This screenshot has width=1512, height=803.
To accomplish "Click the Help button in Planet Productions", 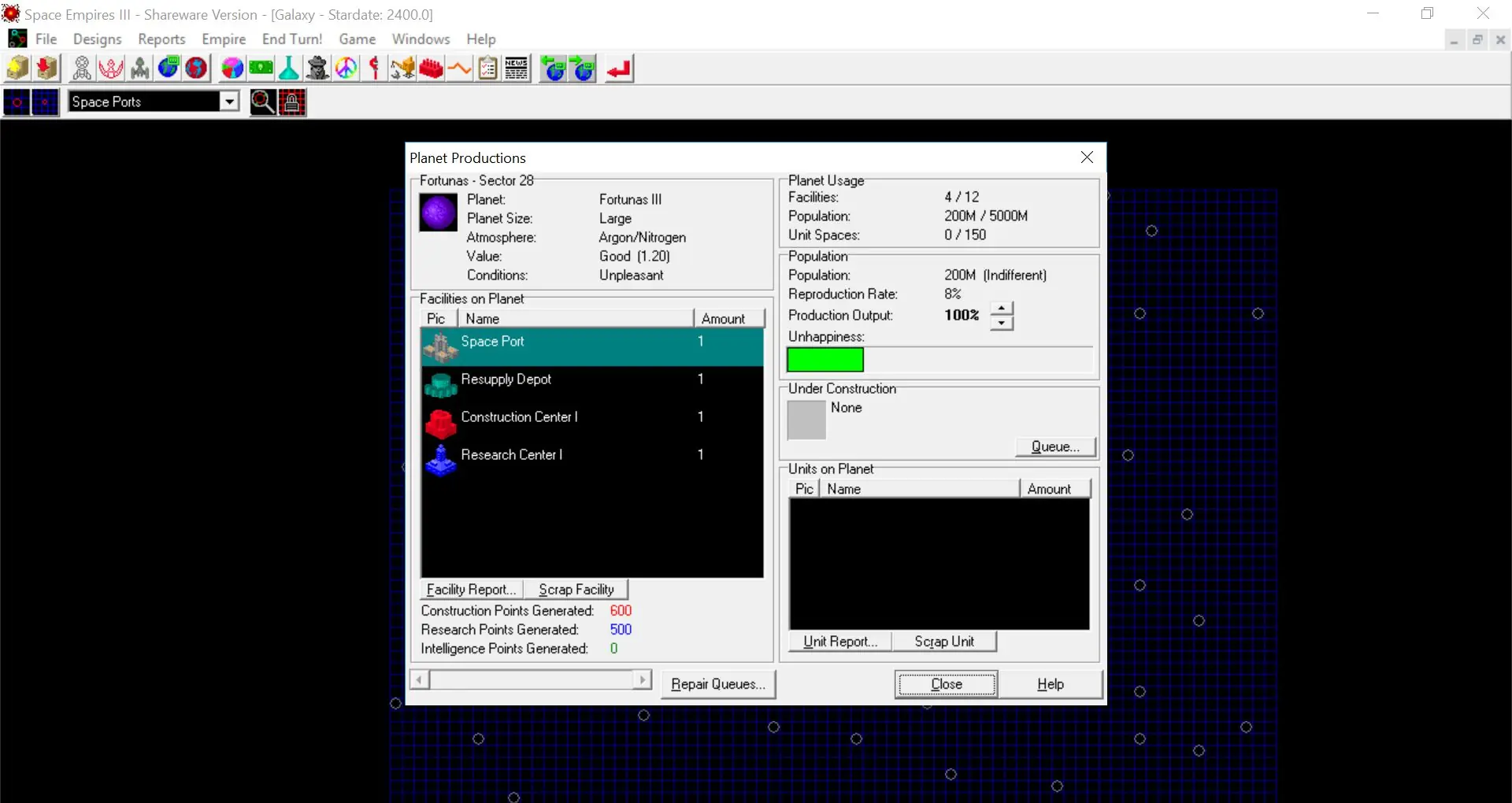I will tap(1051, 684).
